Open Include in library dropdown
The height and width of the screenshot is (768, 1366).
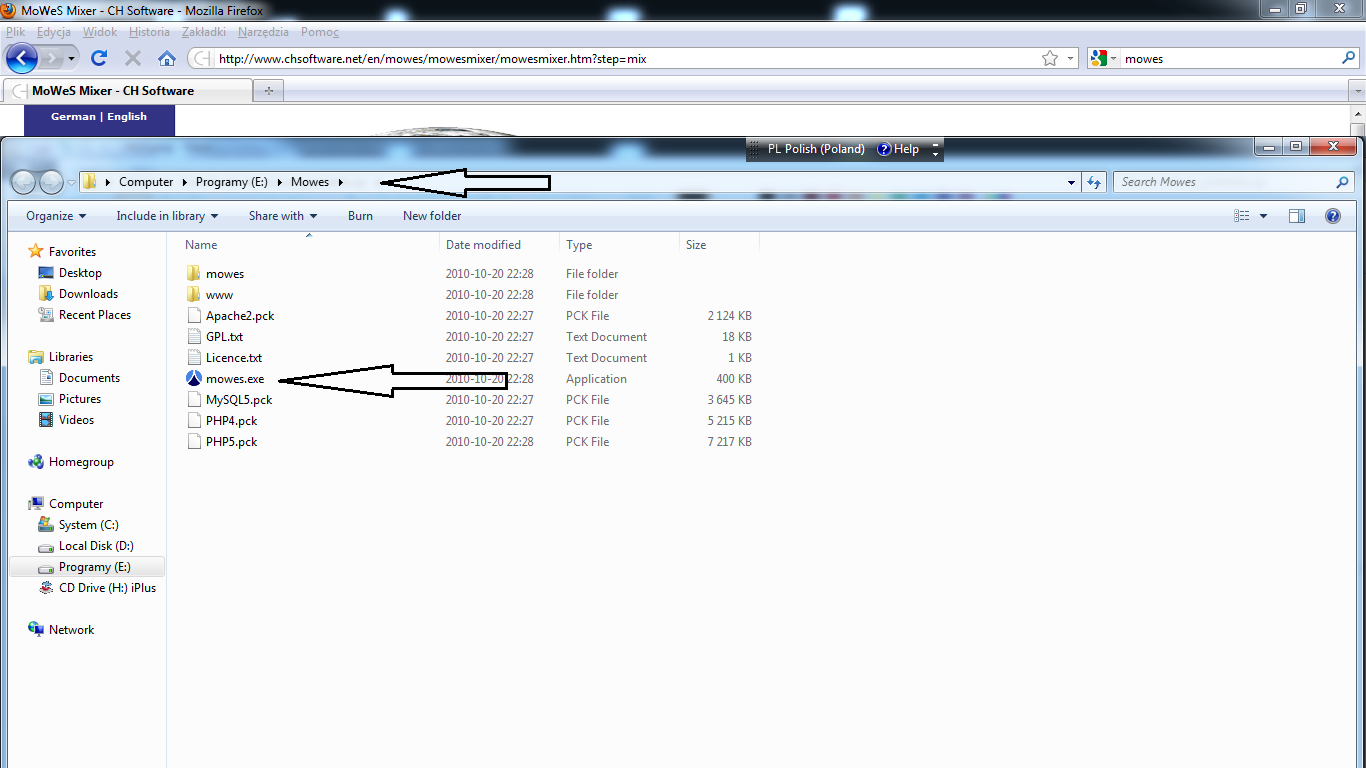pos(167,216)
